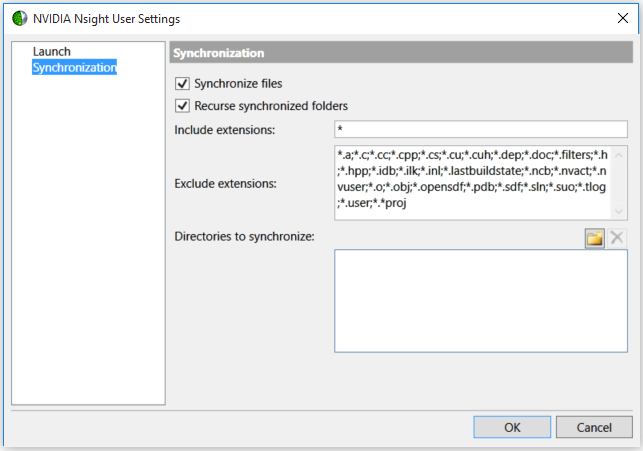This screenshot has width=643, height=451.
Task: Select the Launch settings page
Action: (x=52, y=52)
